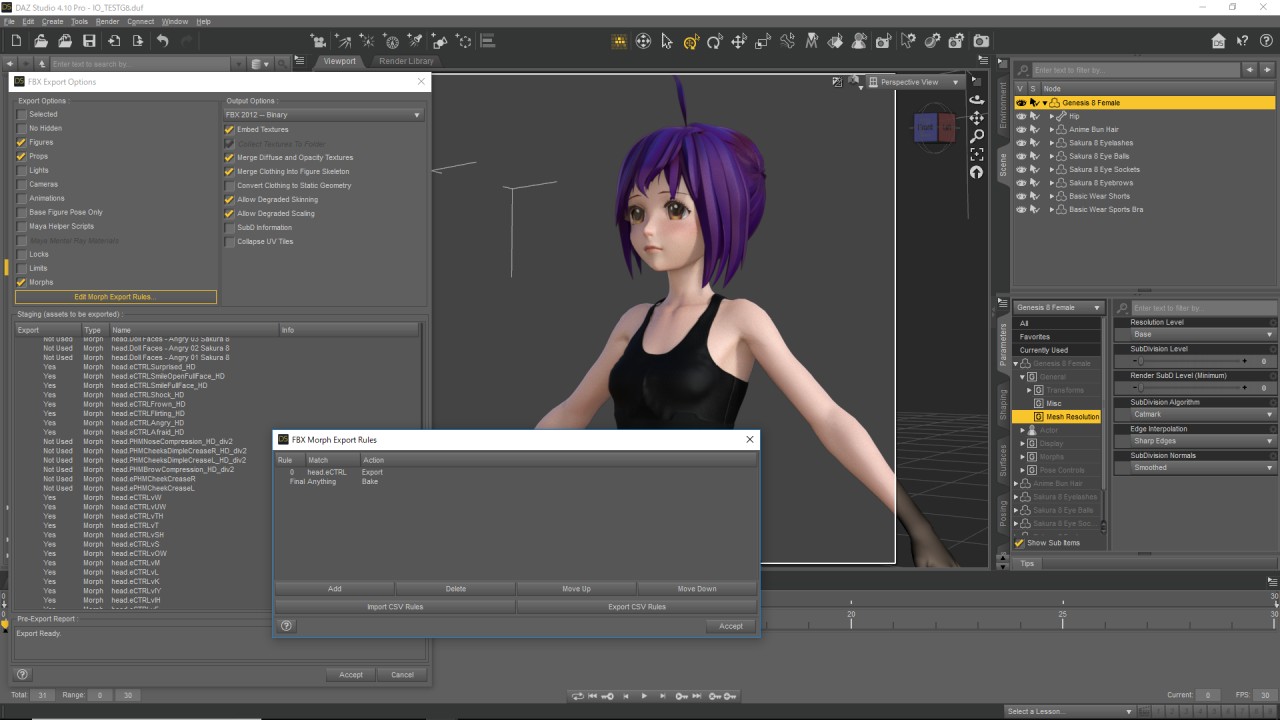The image size is (1280, 720).
Task: Click the viewport pan arrows icon
Action: click(977, 118)
